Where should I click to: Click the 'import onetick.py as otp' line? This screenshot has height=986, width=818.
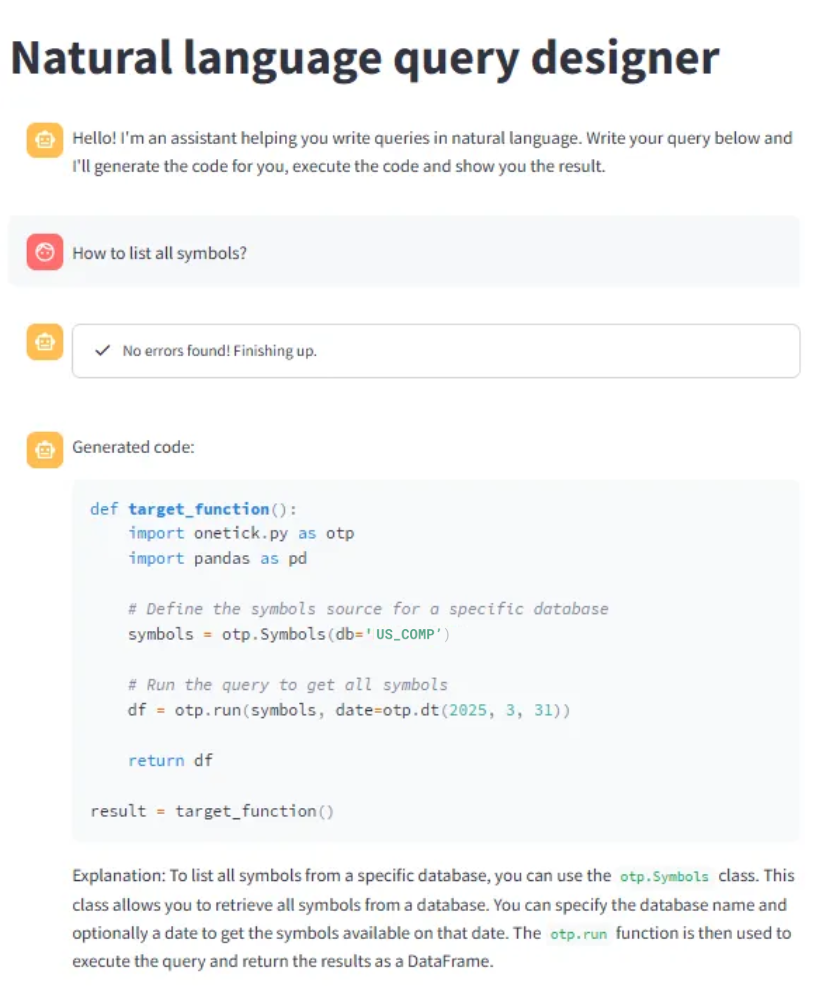pyautogui.click(x=241, y=533)
